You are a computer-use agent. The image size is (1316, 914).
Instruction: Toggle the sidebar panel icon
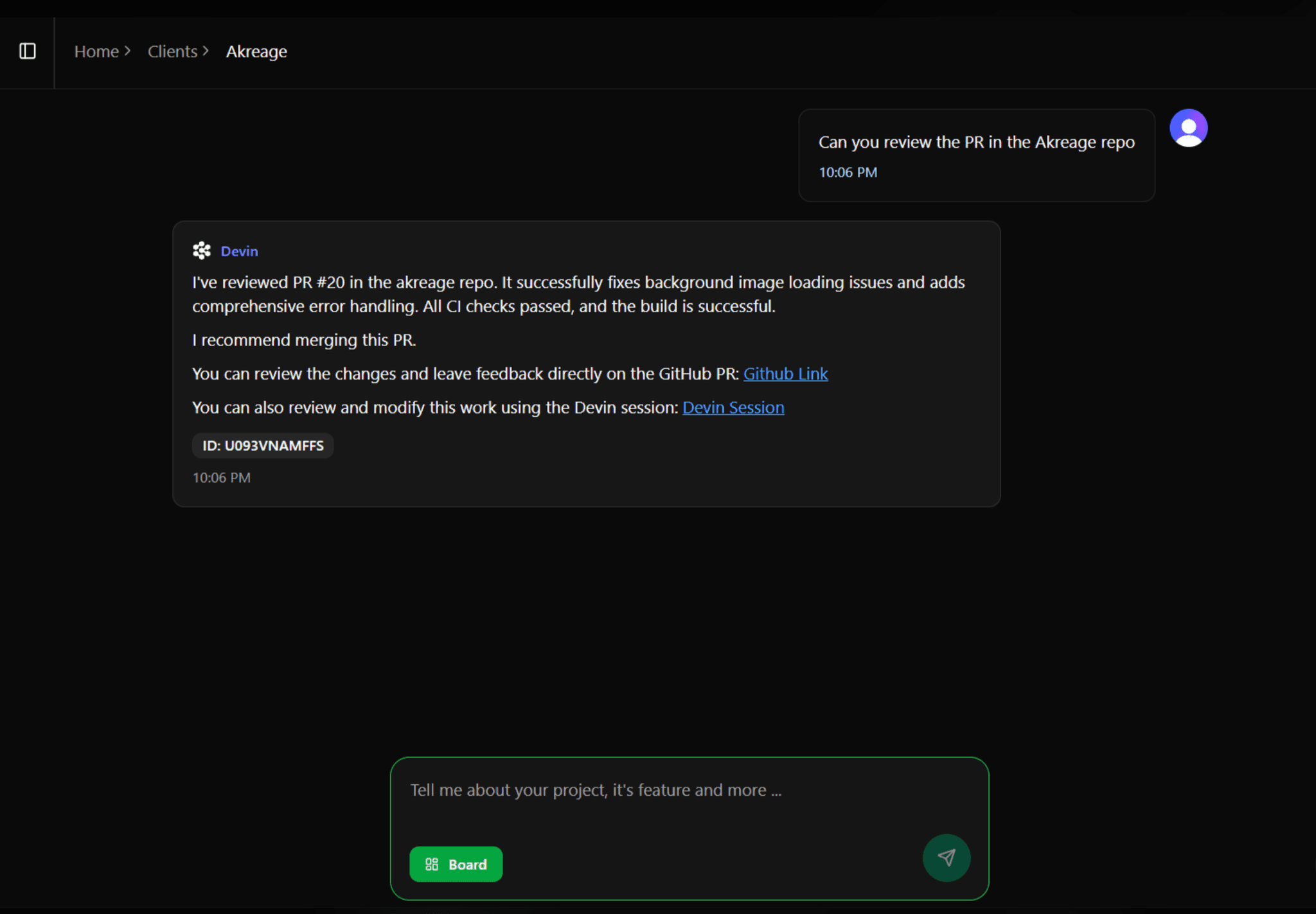click(x=27, y=51)
